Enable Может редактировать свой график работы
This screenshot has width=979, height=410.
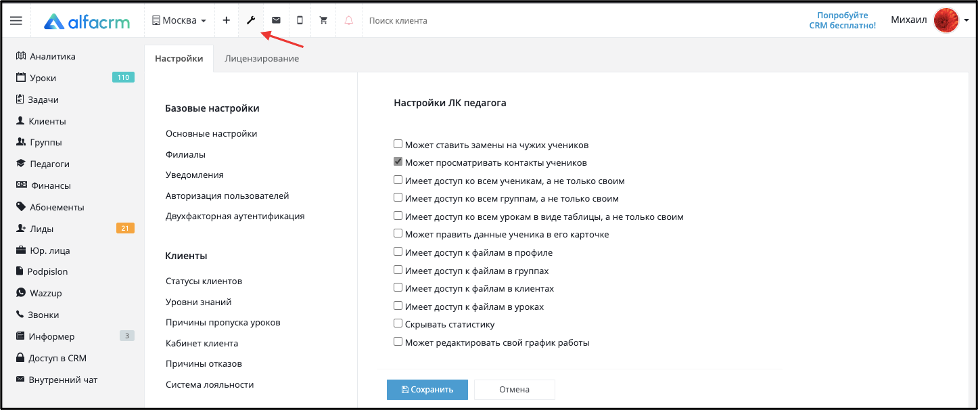tap(398, 343)
